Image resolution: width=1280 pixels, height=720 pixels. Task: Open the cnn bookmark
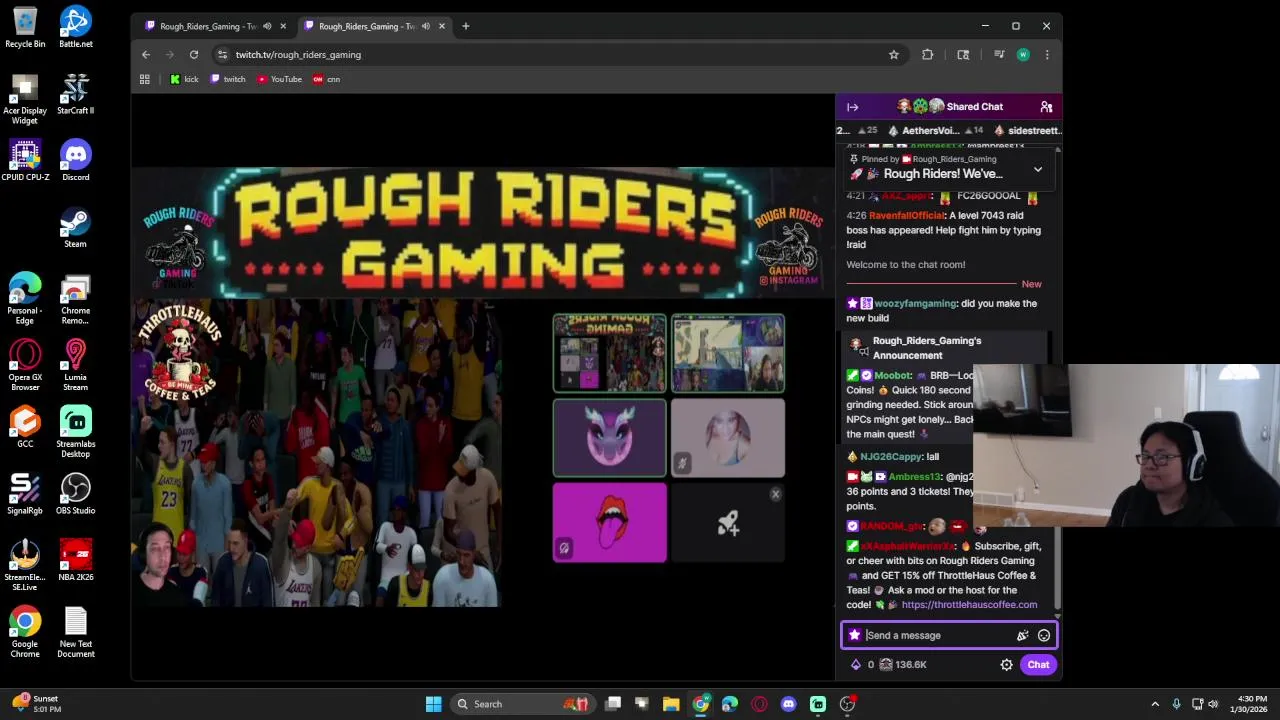327,79
